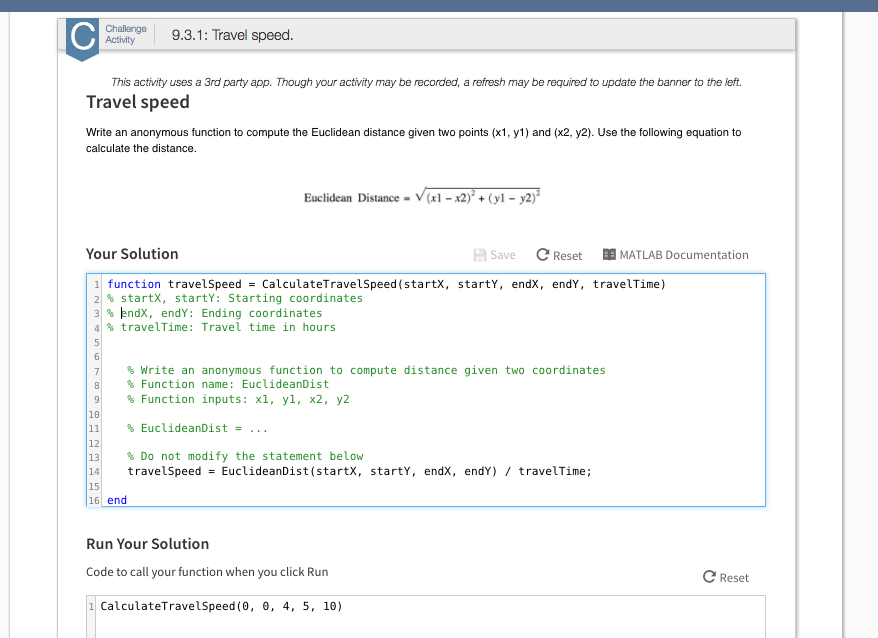This screenshot has height=638, width=878.
Task: Click the Reset circular arrow icon above code editor
Action: (x=543, y=255)
